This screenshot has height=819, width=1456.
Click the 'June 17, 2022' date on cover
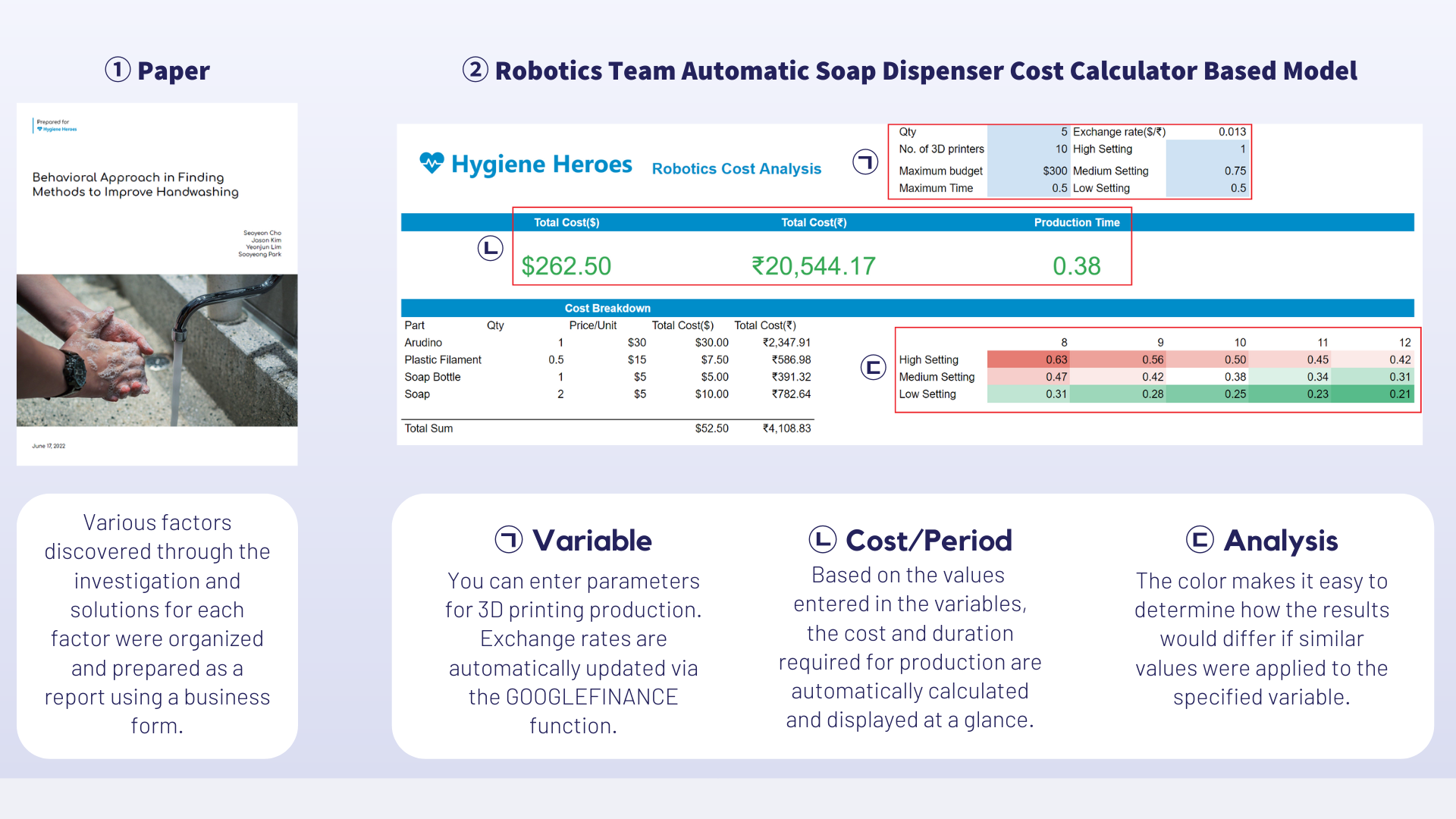click(x=49, y=446)
